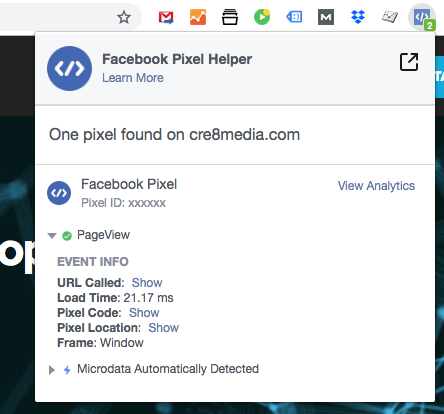Click the bookmark star icon
Screen dimensions: 444x414
tap(124, 17)
